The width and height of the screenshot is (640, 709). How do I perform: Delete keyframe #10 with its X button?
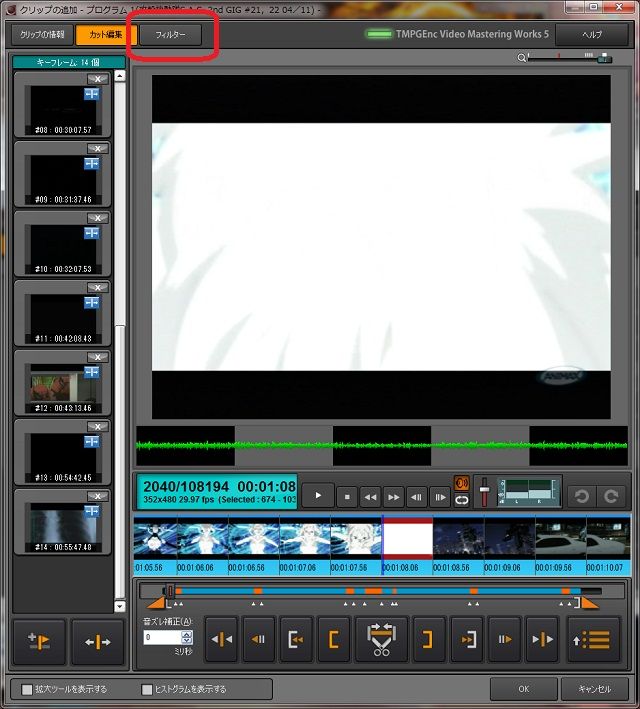click(x=98, y=218)
